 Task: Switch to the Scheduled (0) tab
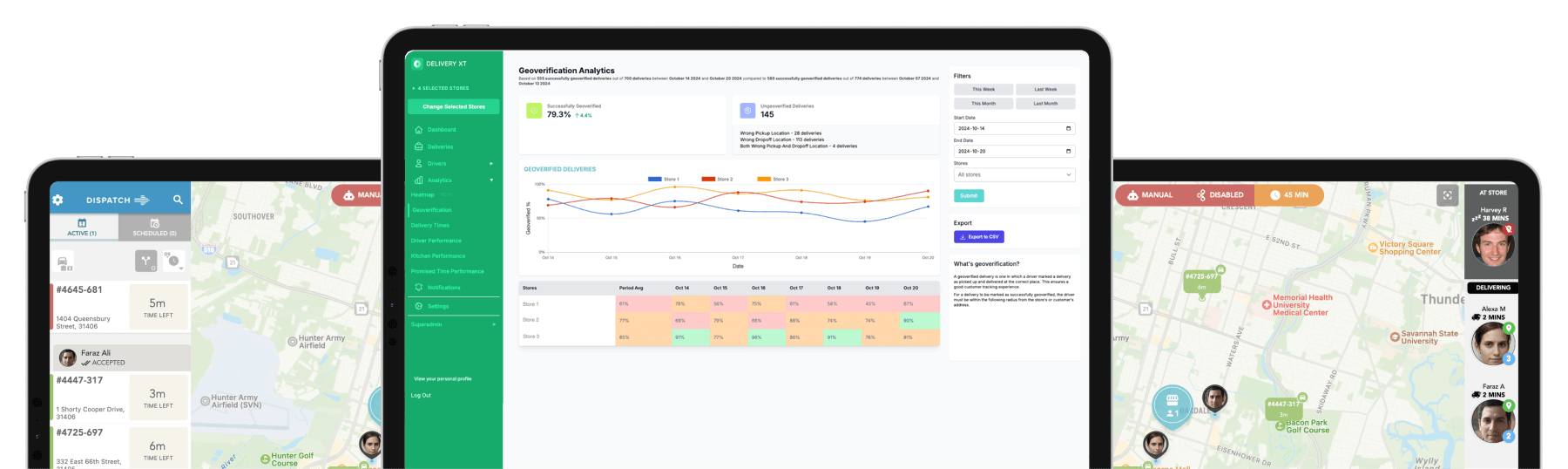[154, 228]
